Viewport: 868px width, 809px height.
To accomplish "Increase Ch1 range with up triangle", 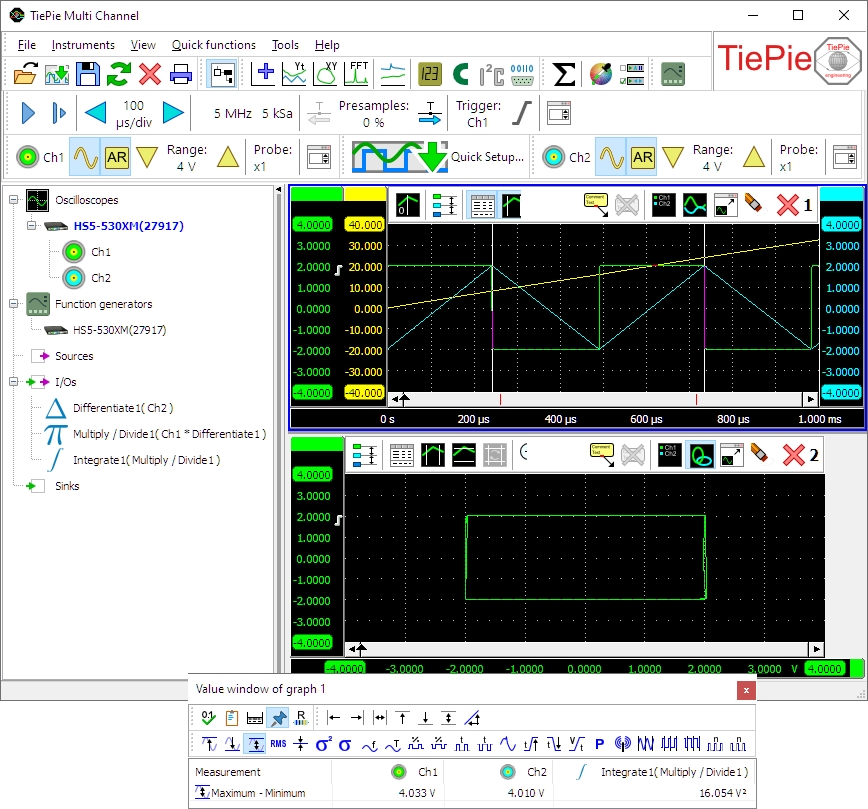I will 228,157.
